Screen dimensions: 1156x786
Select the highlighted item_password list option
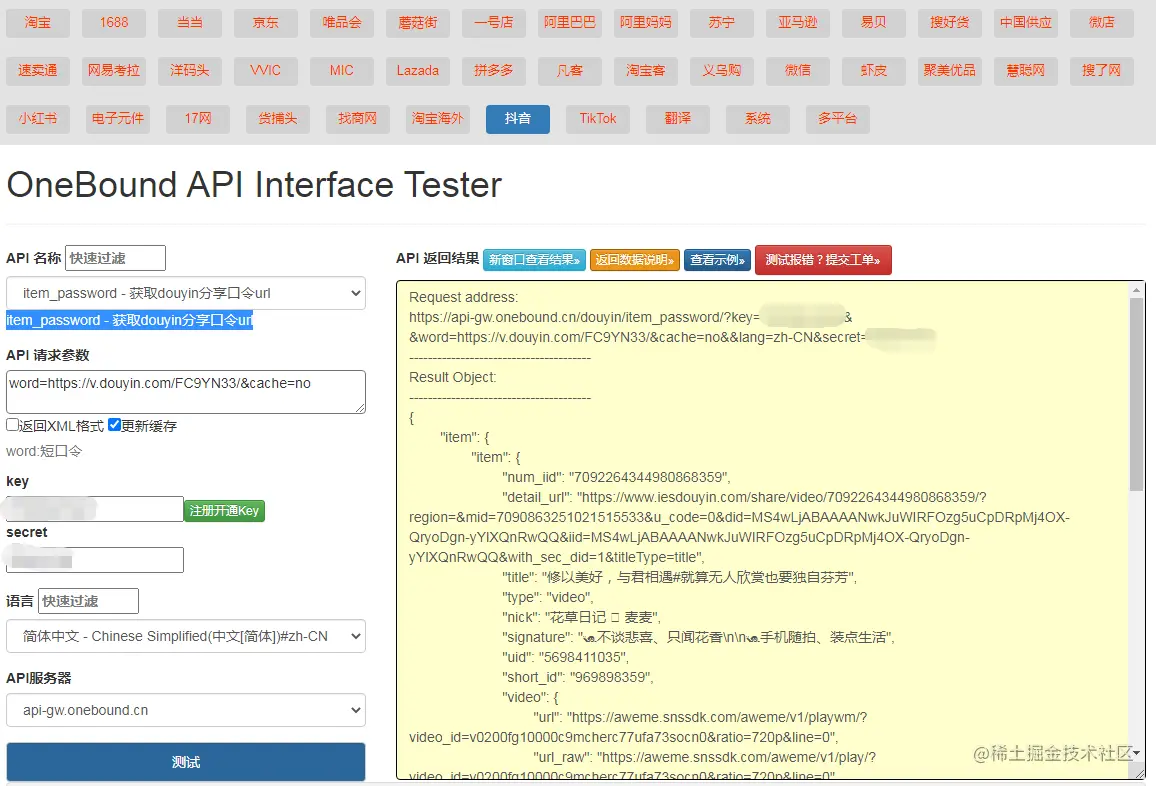[x=130, y=320]
